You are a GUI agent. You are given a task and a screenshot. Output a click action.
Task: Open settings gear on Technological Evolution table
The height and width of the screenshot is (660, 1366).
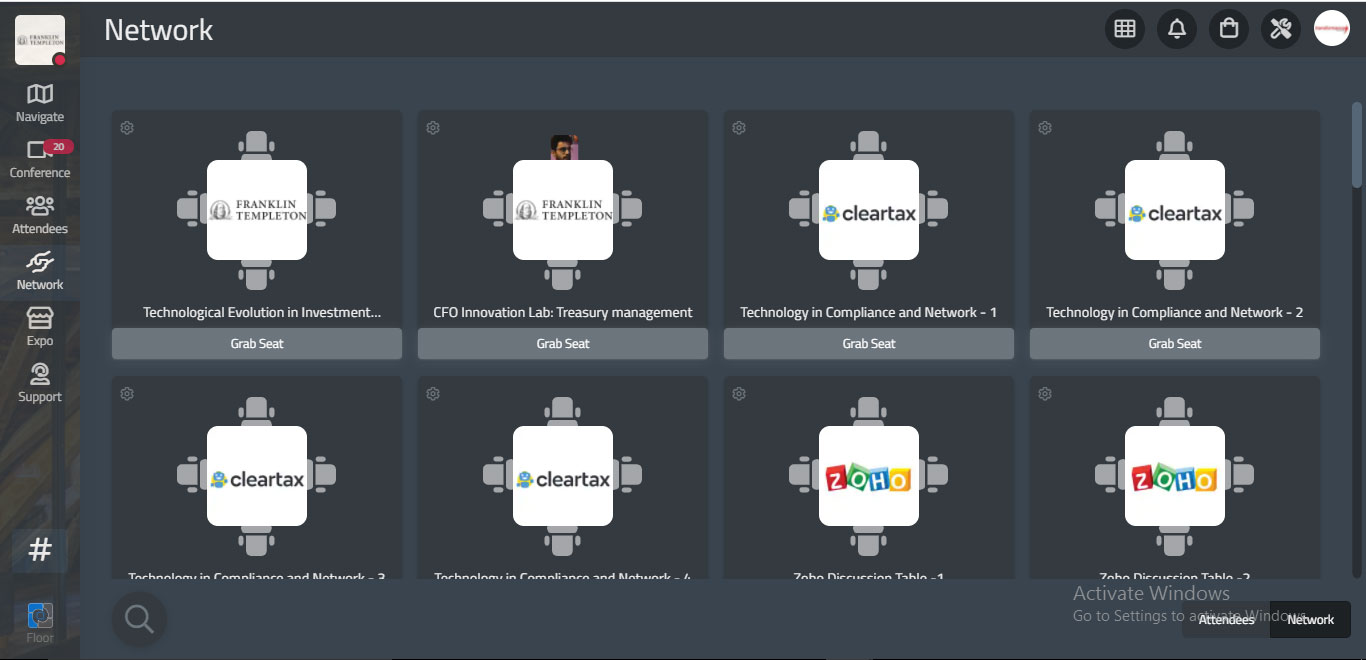click(127, 128)
